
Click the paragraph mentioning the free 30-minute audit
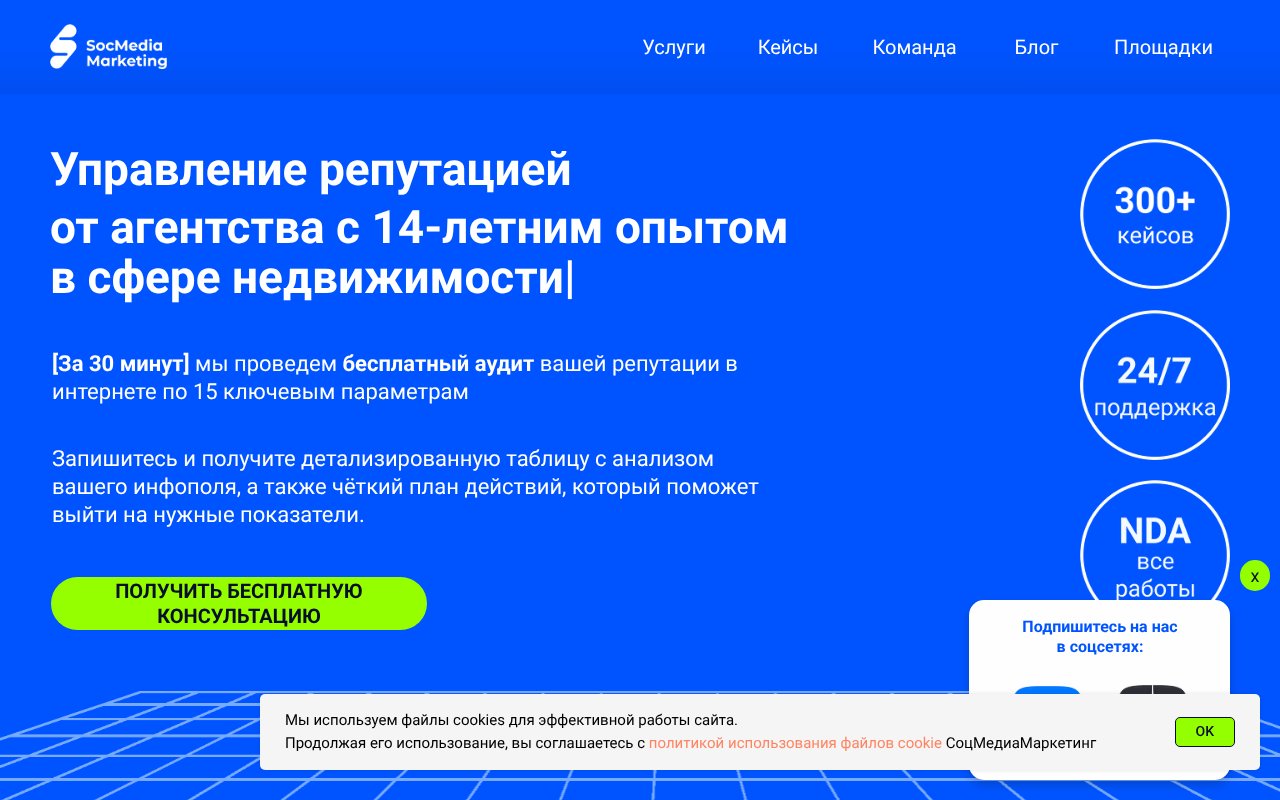395,377
